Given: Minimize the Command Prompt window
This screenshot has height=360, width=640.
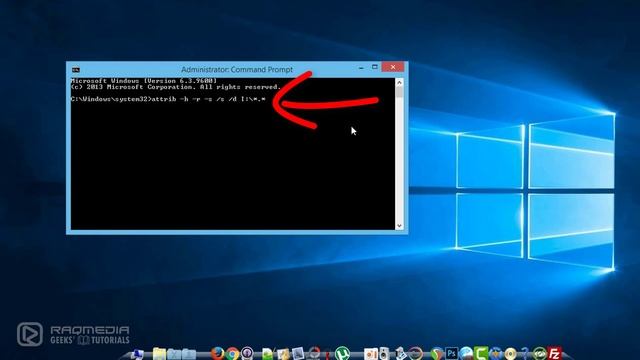Looking at the screenshot, I should 361,68.
